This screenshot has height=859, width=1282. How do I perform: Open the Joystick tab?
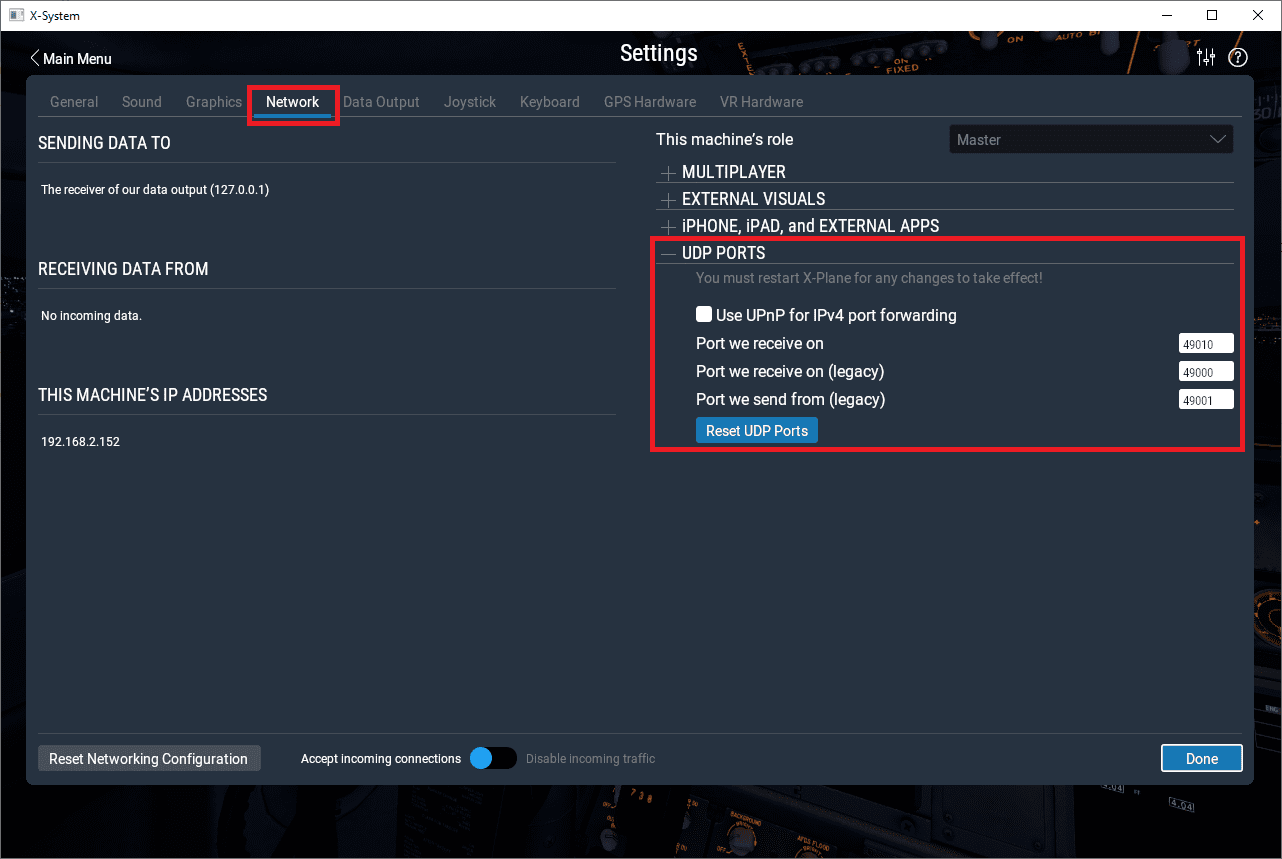[470, 102]
